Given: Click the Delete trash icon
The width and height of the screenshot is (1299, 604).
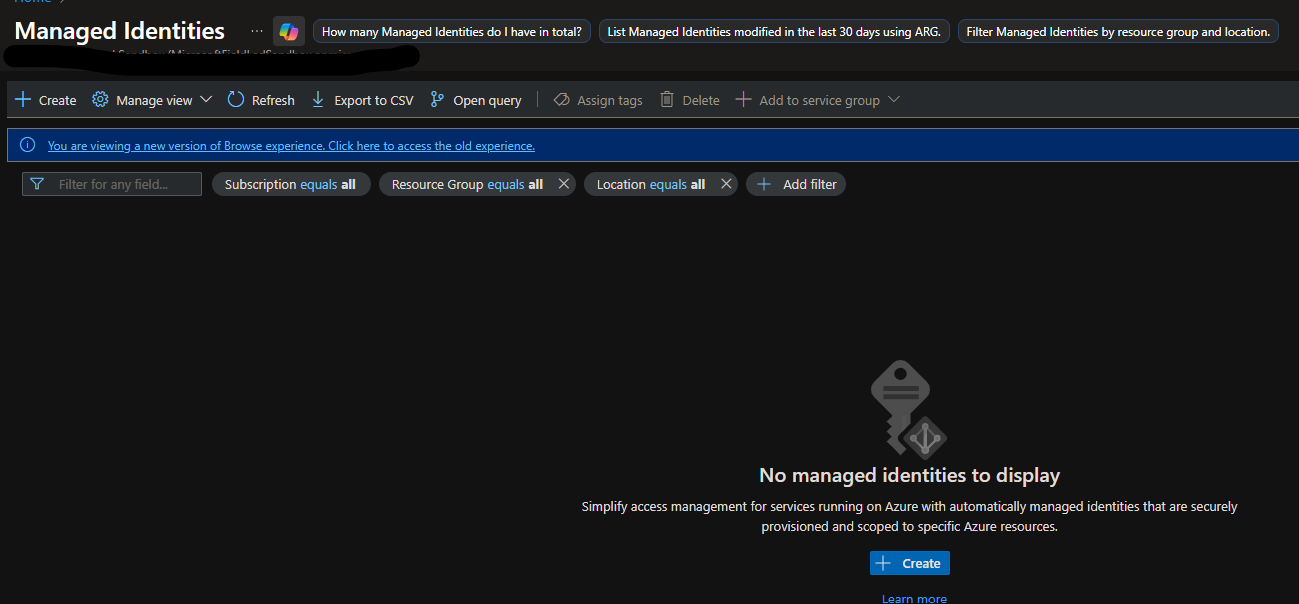Looking at the screenshot, I should 667,100.
